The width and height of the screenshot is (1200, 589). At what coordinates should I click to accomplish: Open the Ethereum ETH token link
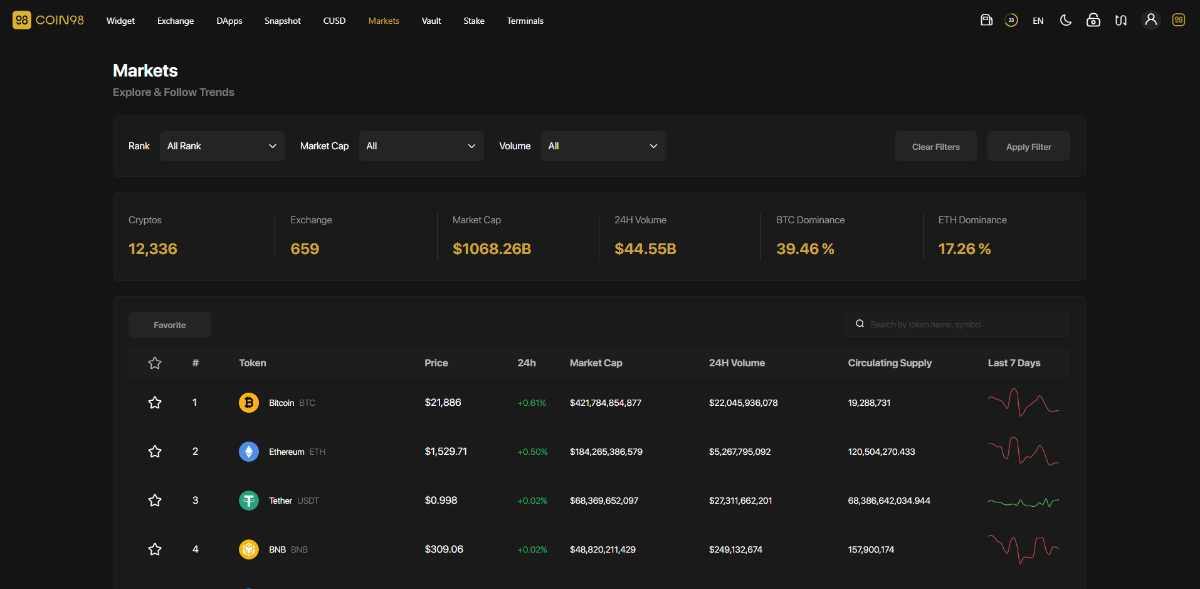[297, 452]
